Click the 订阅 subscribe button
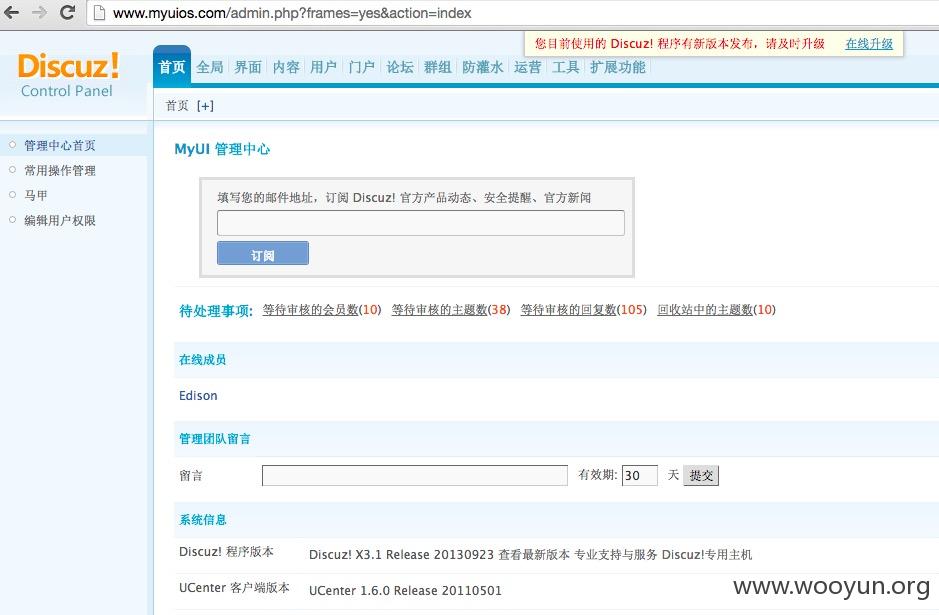The height and width of the screenshot is (615, 939). 263,253
